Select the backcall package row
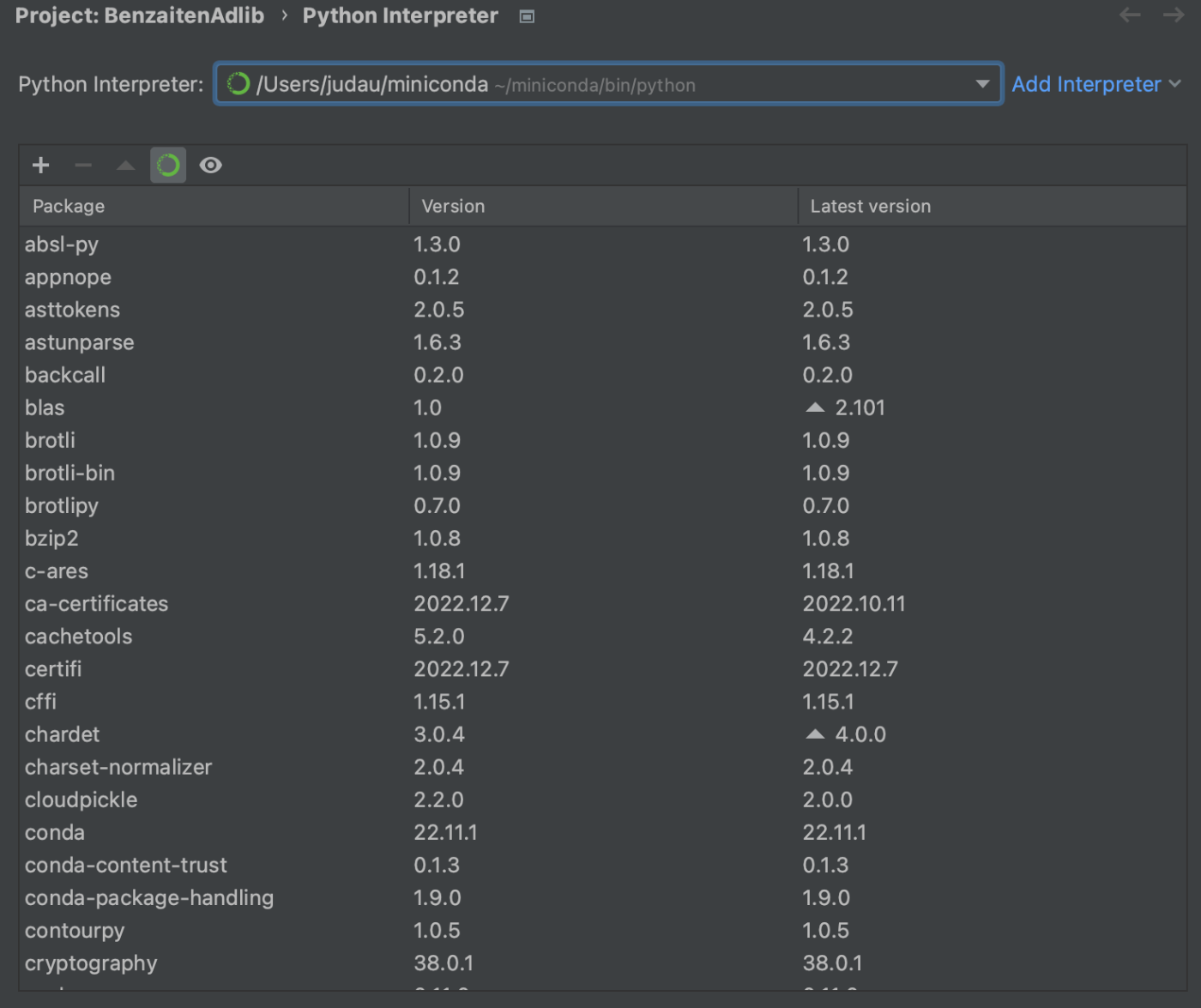 (603, 375)
